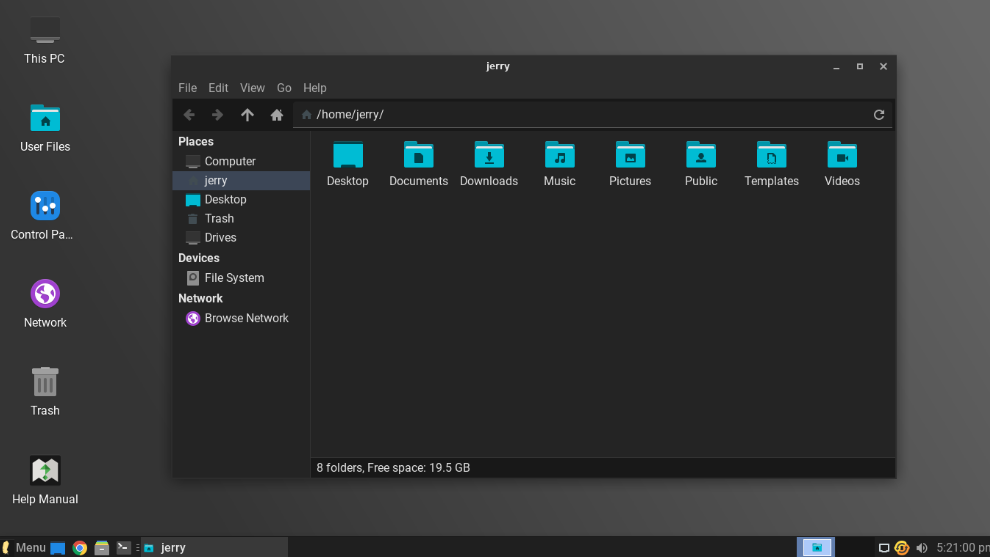990x557 pixels.
Task: Open the volume control in tray
Action: [922, 548]
